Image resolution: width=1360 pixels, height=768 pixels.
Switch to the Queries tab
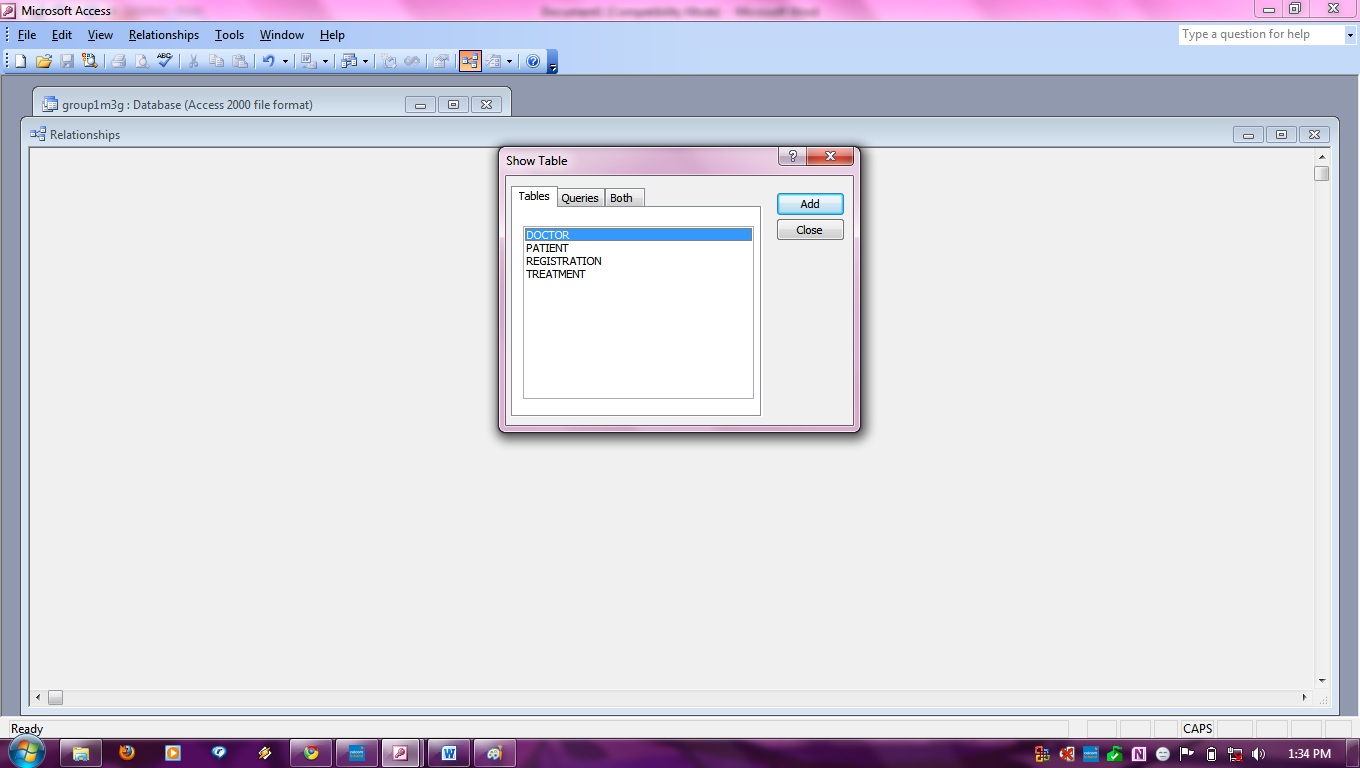580,197
